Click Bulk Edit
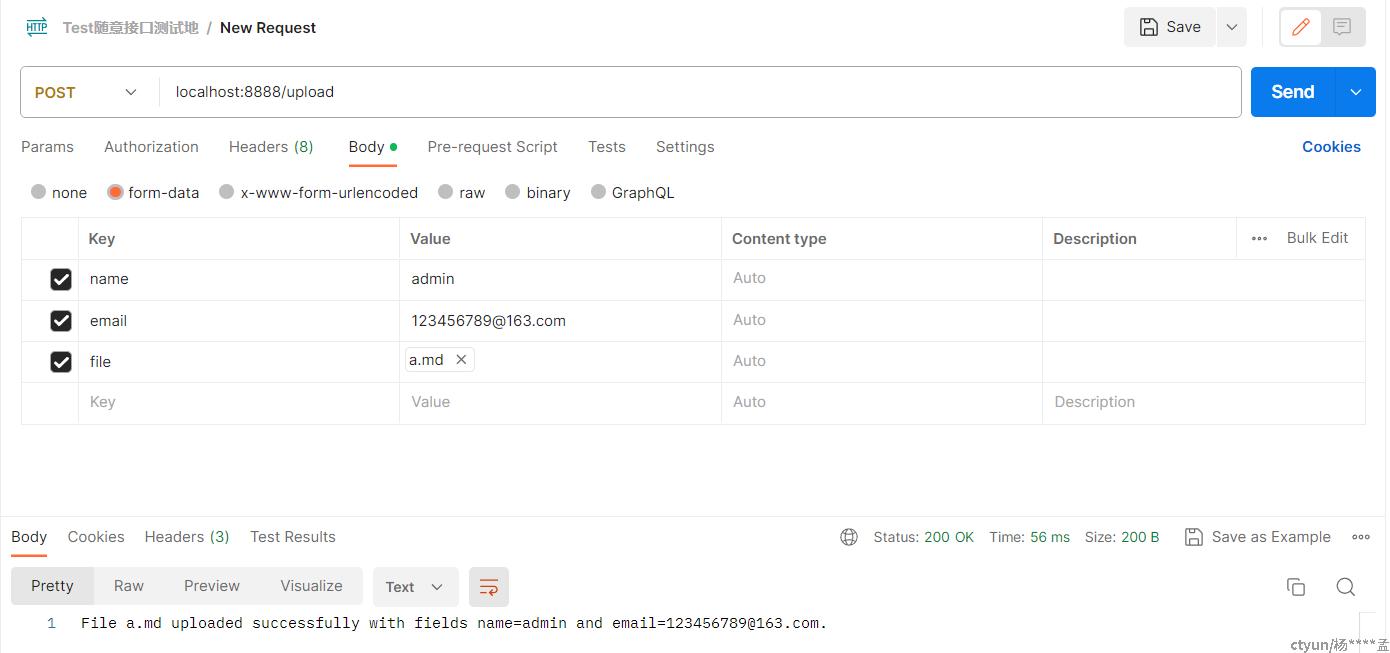The height and width of the screenshot is (653, 1390). click(x=1317, y=238)
